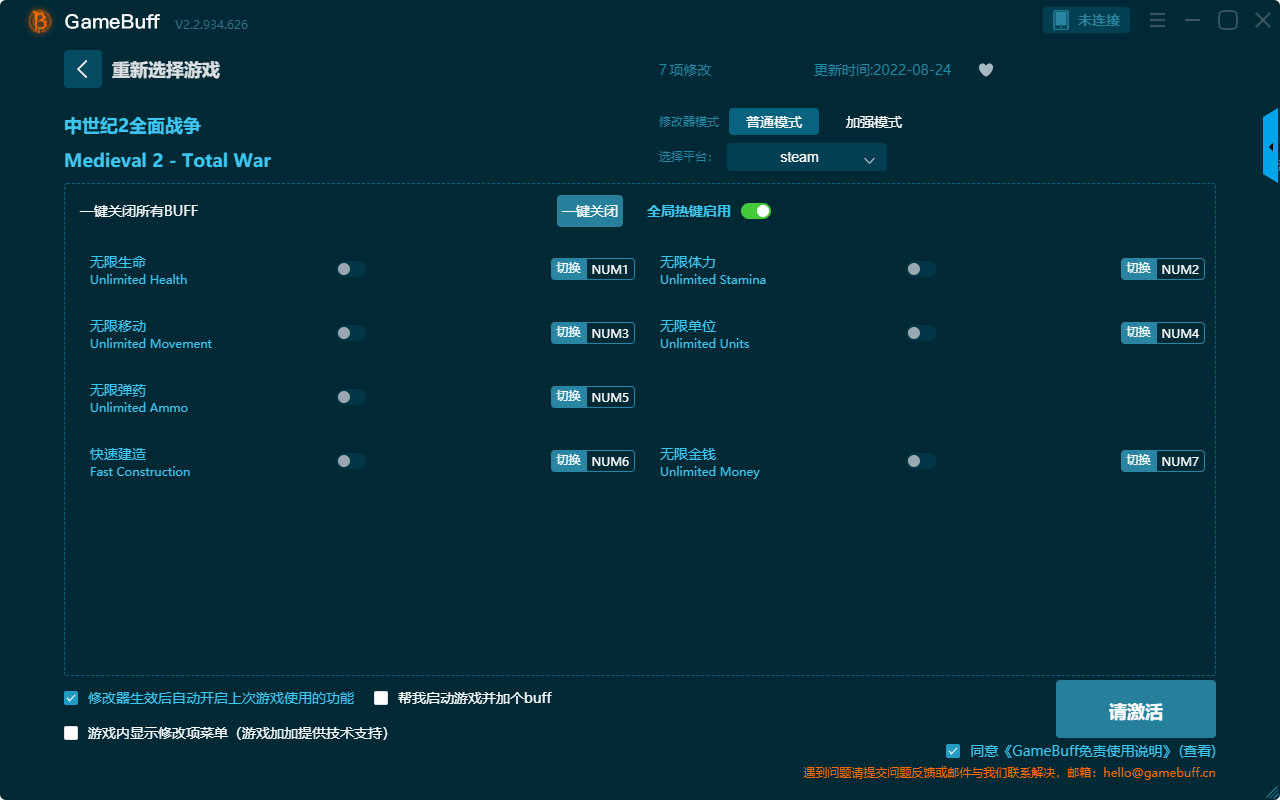This screenshot has height=800, width=1280.
Task: Click the back arrow icon
Action: (x=83, y=69)
